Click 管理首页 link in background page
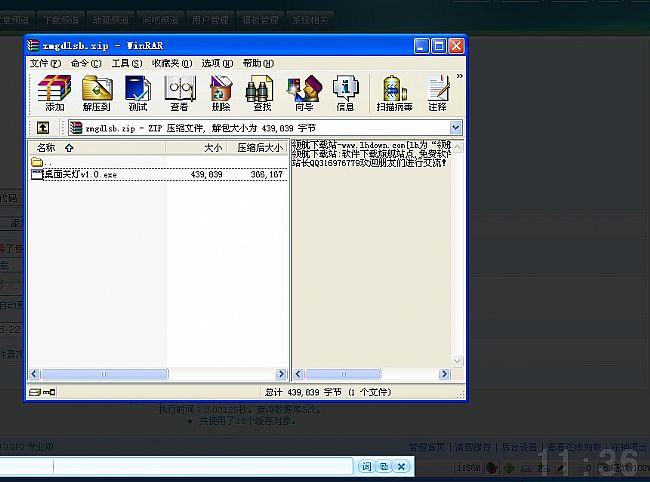 [x=427, y=447]
